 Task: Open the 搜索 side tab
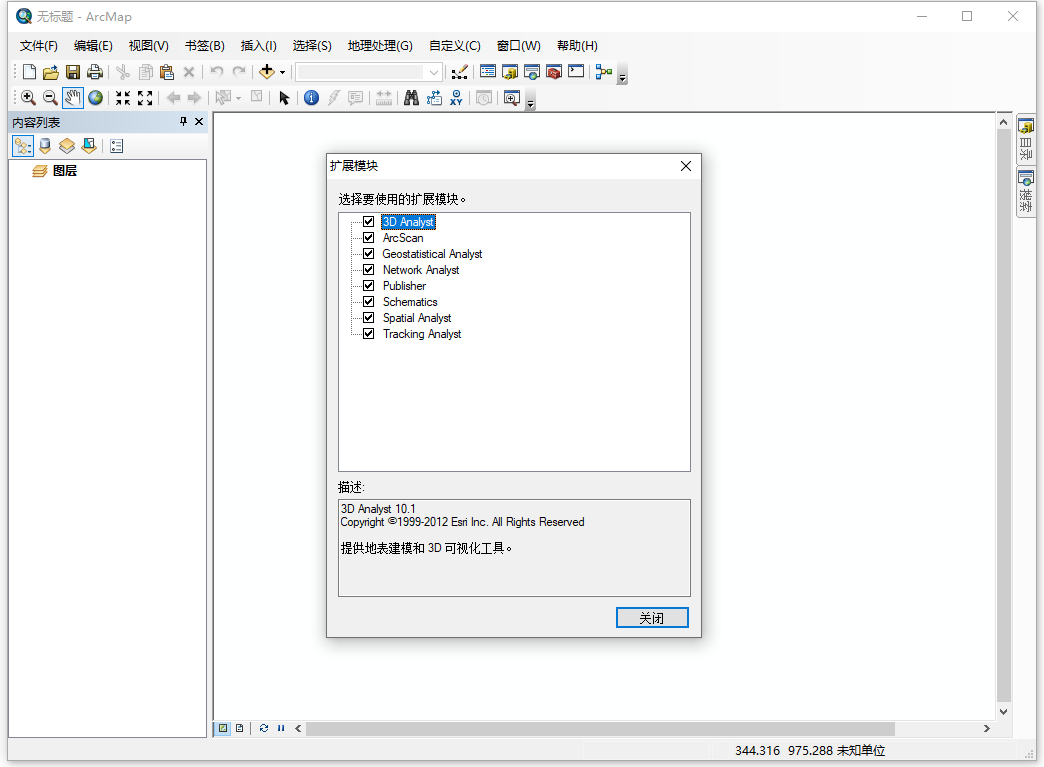[1025, 192]
